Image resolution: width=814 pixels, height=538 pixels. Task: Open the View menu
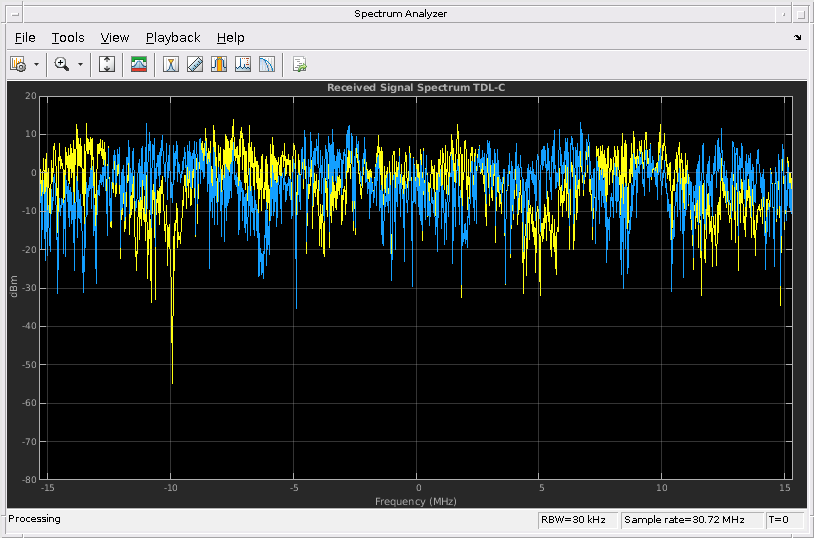tap(115, 38)
